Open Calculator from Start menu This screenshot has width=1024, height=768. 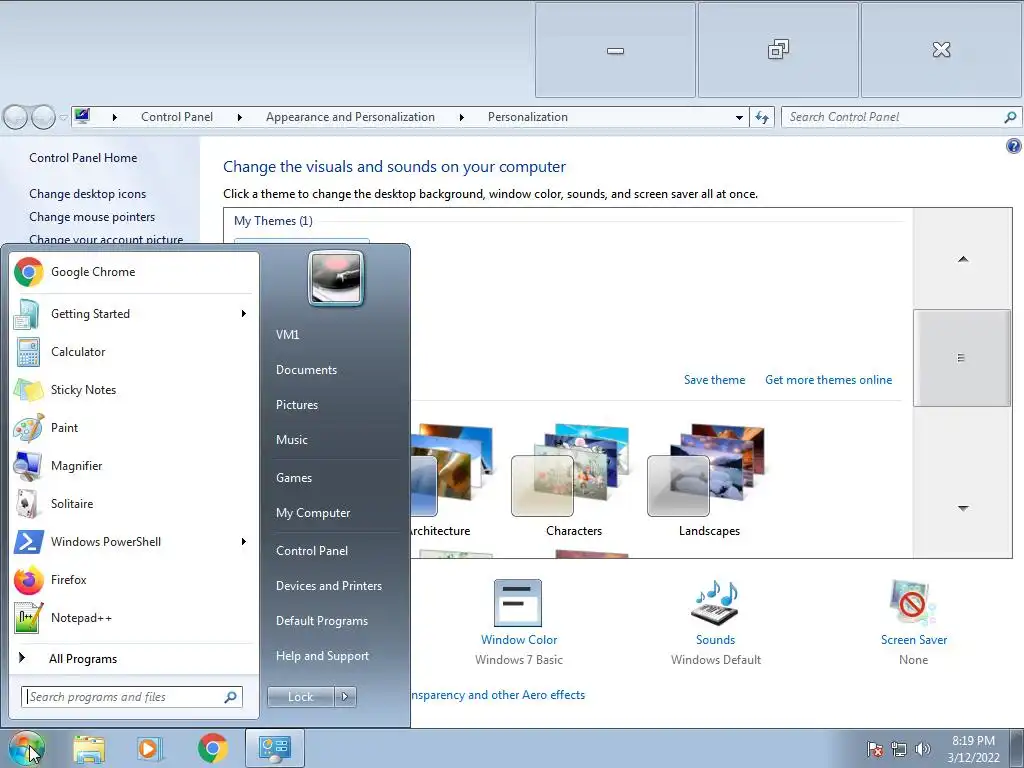point(134,352)
